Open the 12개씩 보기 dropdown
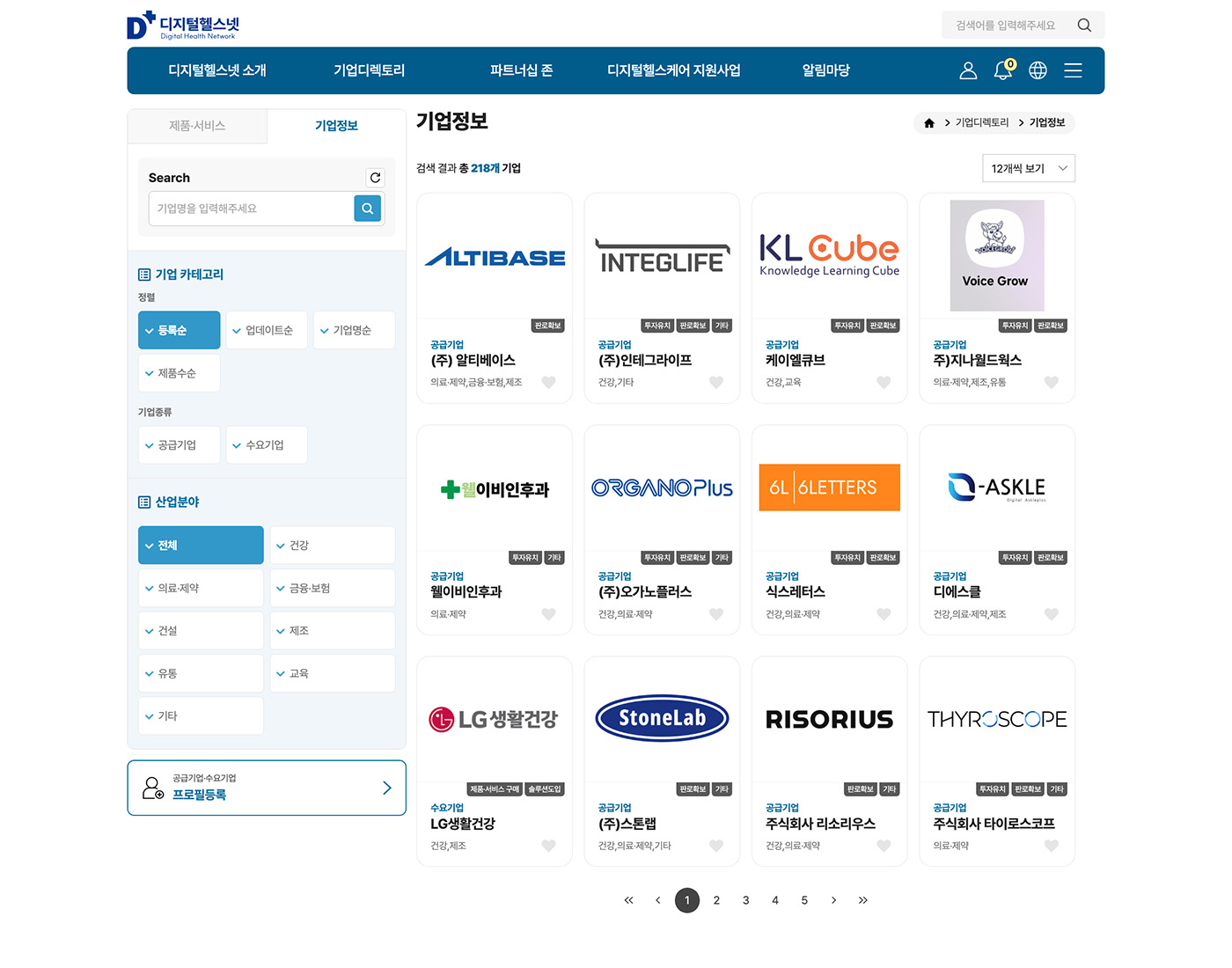The height and width of the screenshot is (968, 1232). (x=1028, y=168)
